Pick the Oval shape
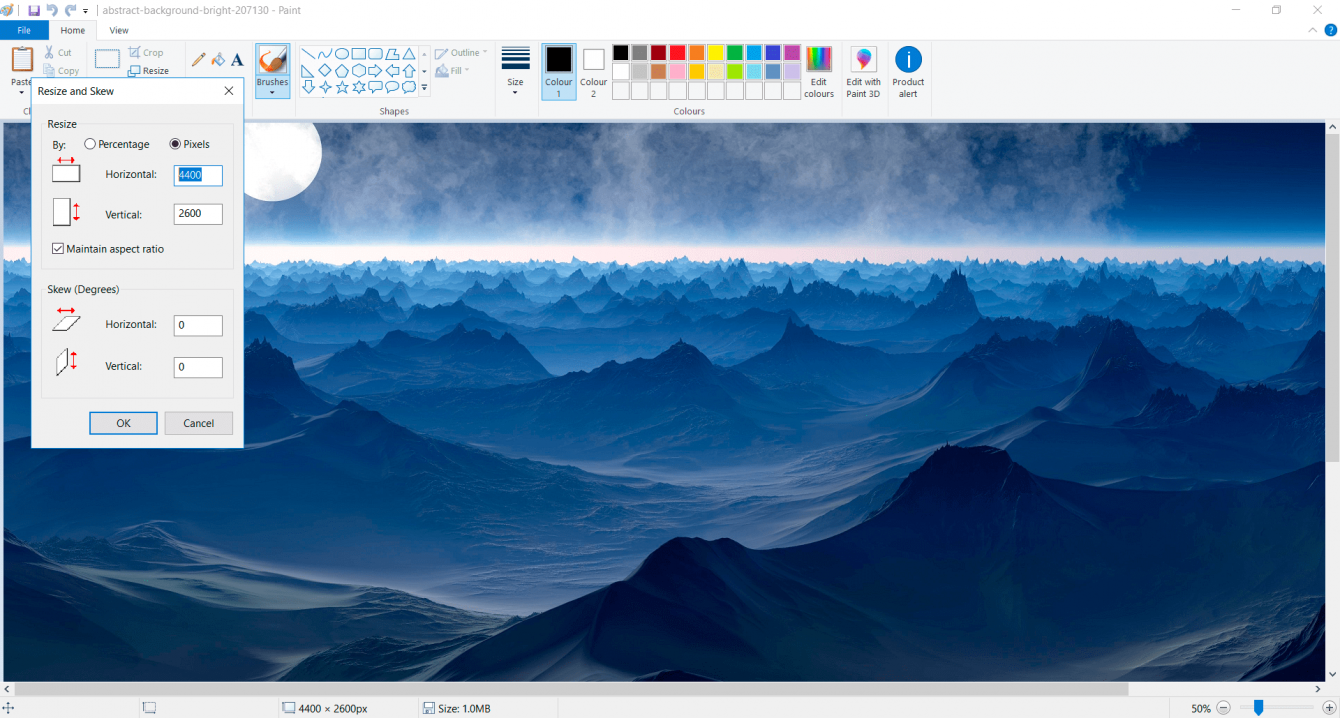1340x718 pixels. [343, 52]
